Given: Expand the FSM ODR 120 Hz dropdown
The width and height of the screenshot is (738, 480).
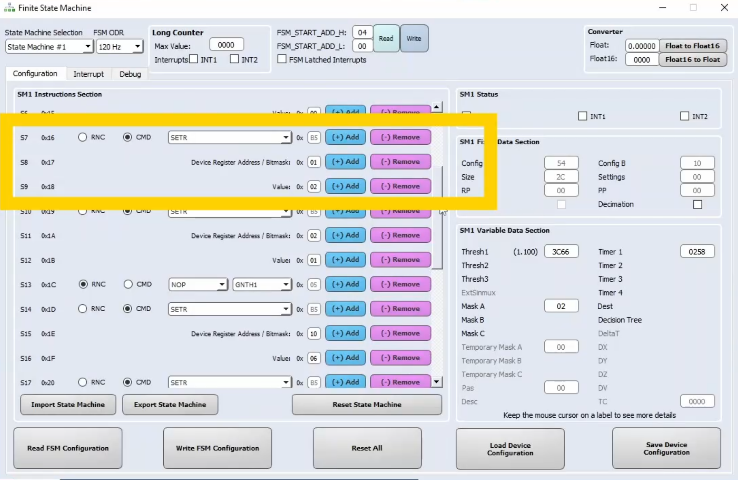Looking at the screenshot, I should click(x=120, y=47).
